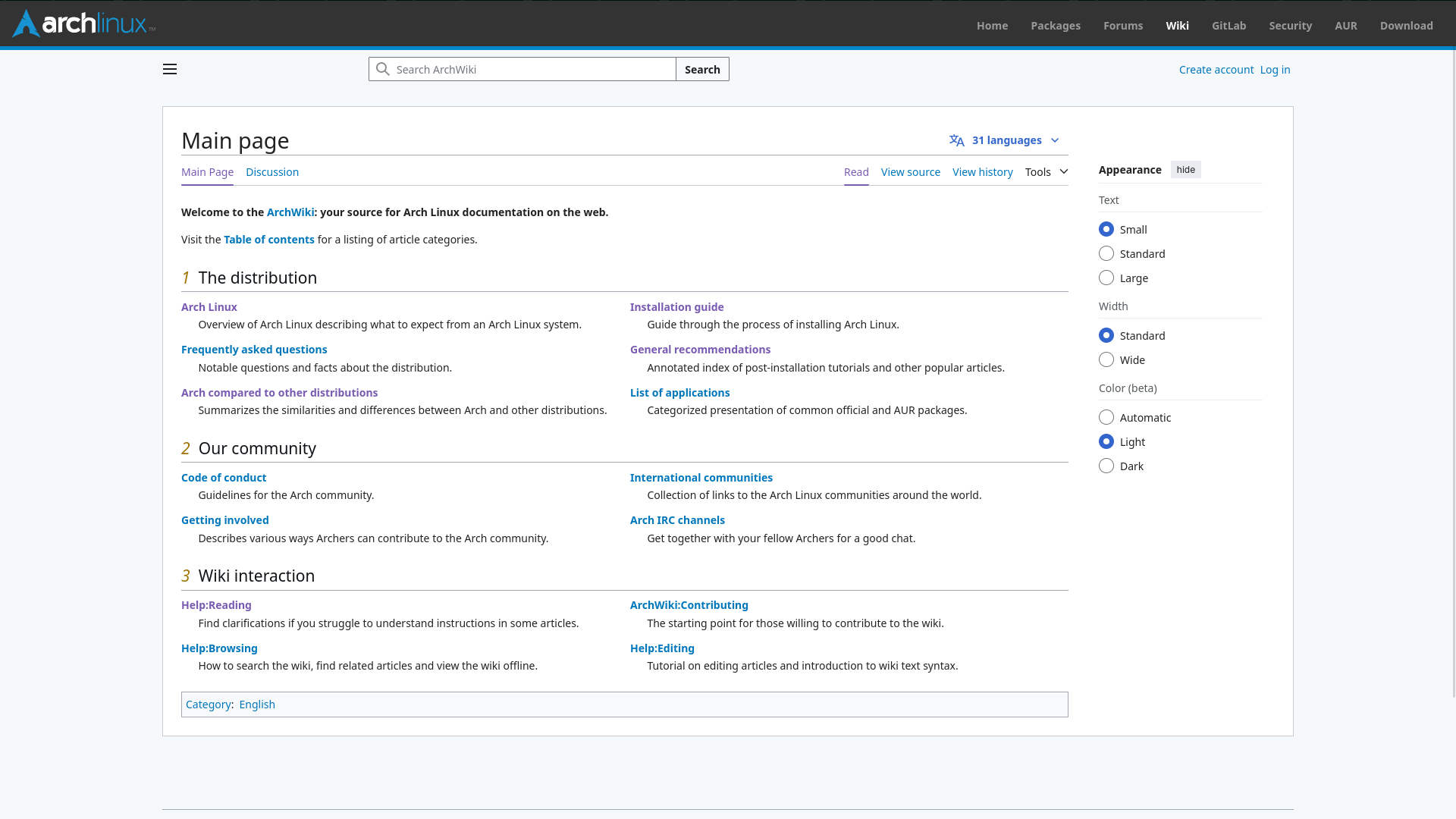Click the 'Wiki interaction' section heading
The image size is (1456, 819).
256,576
